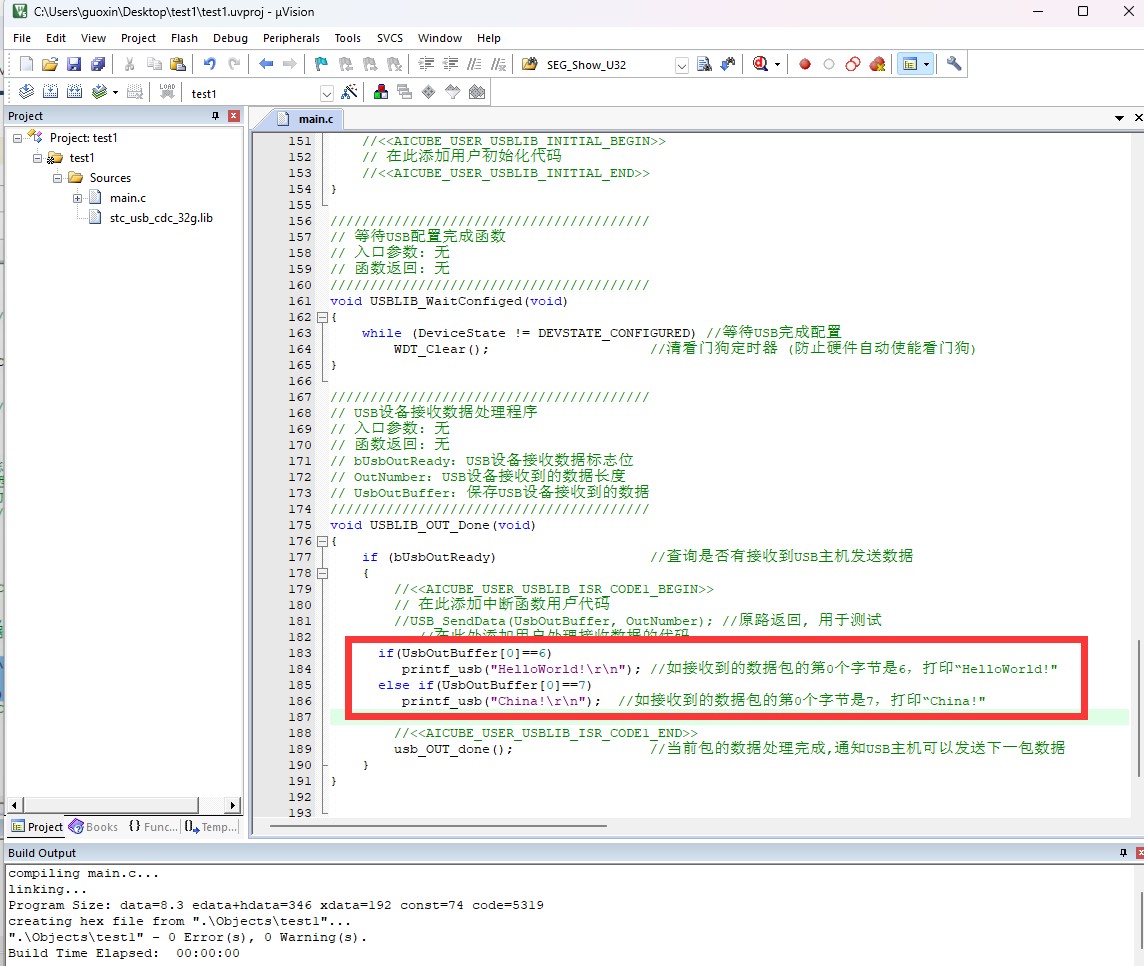Open a file with the folder icon
Image resolution: width=1144 pixels, height=966 pixels.
click(50, 64)
